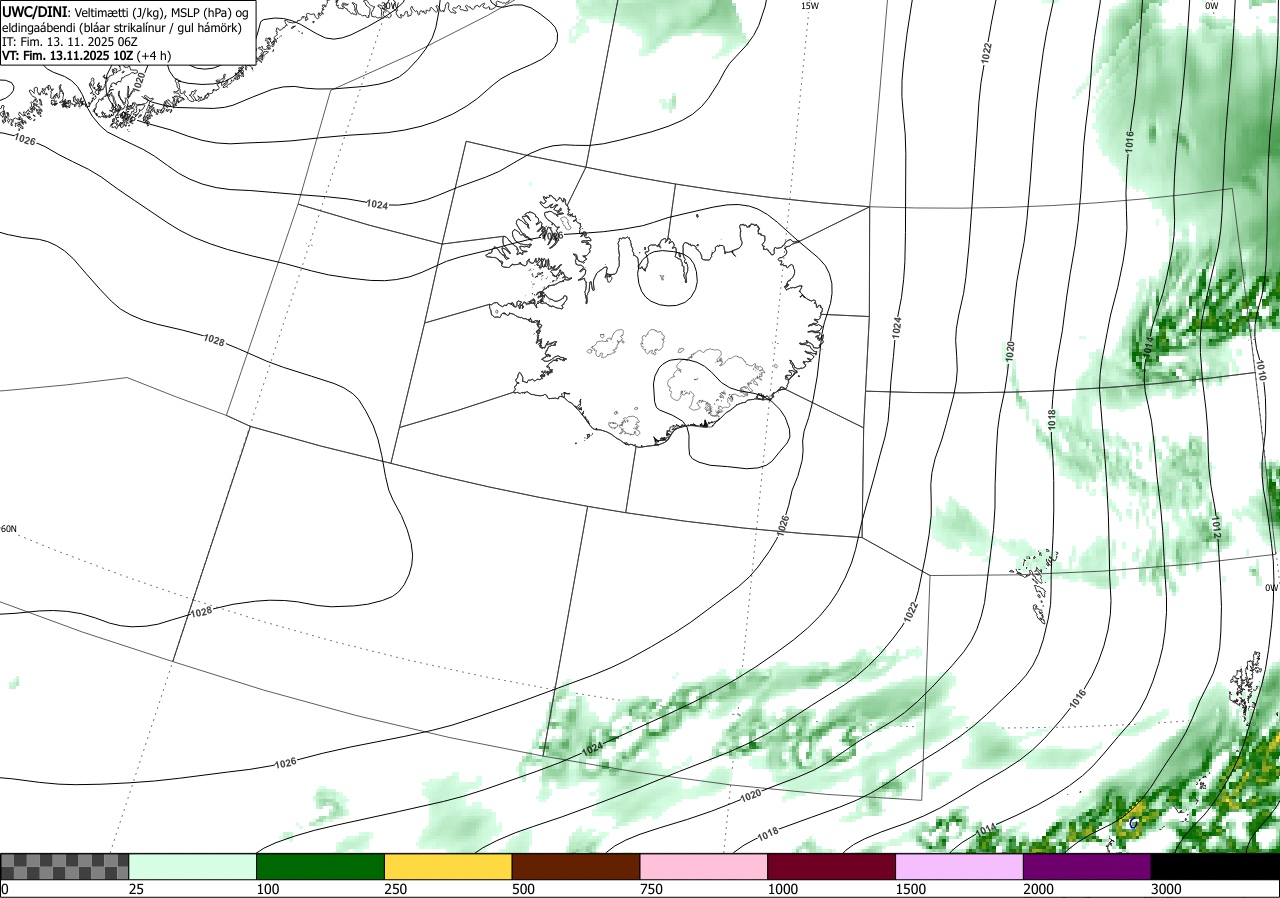
Task: Click the "15W" longitude label
Action: (810, 6)
